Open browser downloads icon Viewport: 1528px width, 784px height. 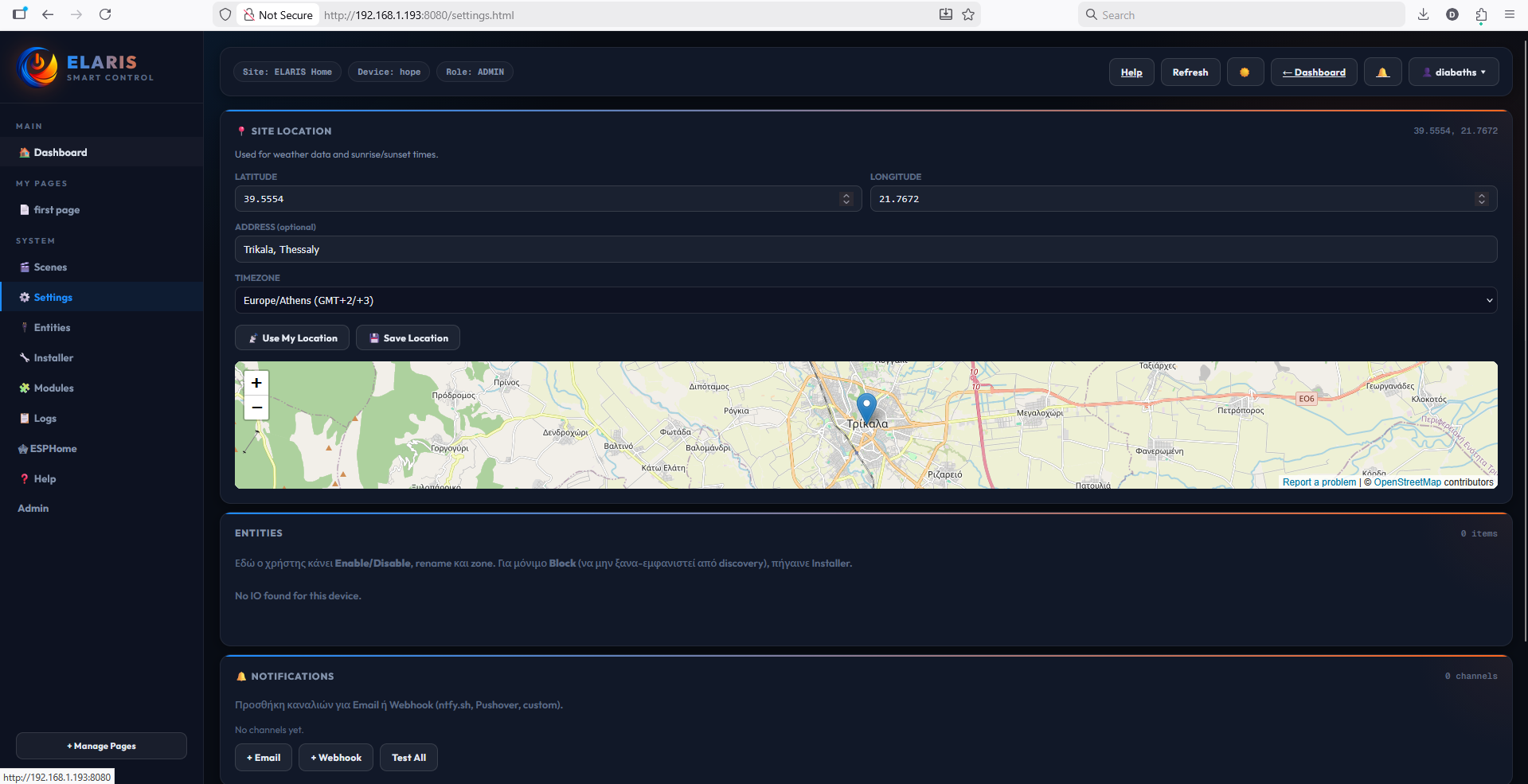[1423, 14]
